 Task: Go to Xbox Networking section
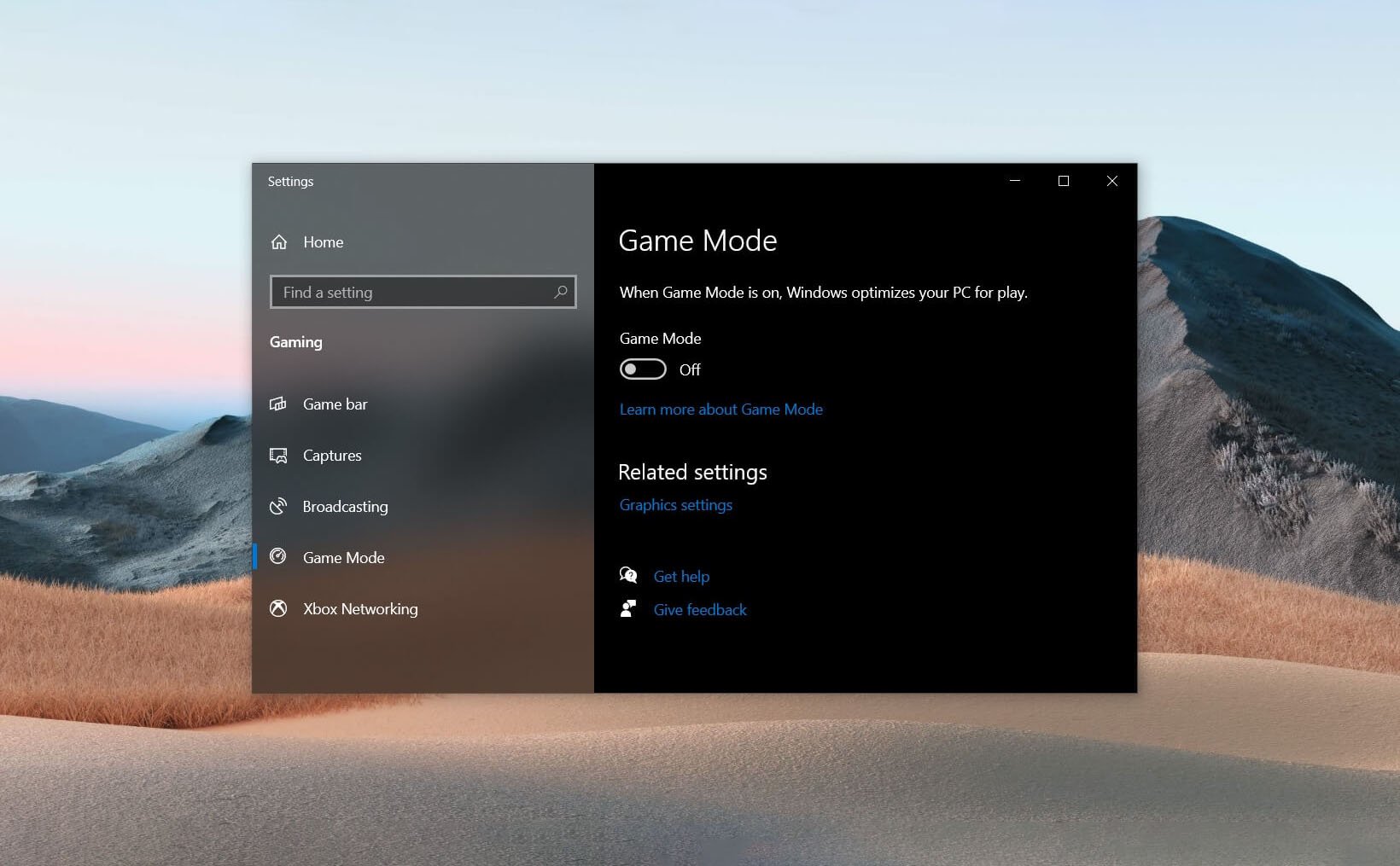360,609
